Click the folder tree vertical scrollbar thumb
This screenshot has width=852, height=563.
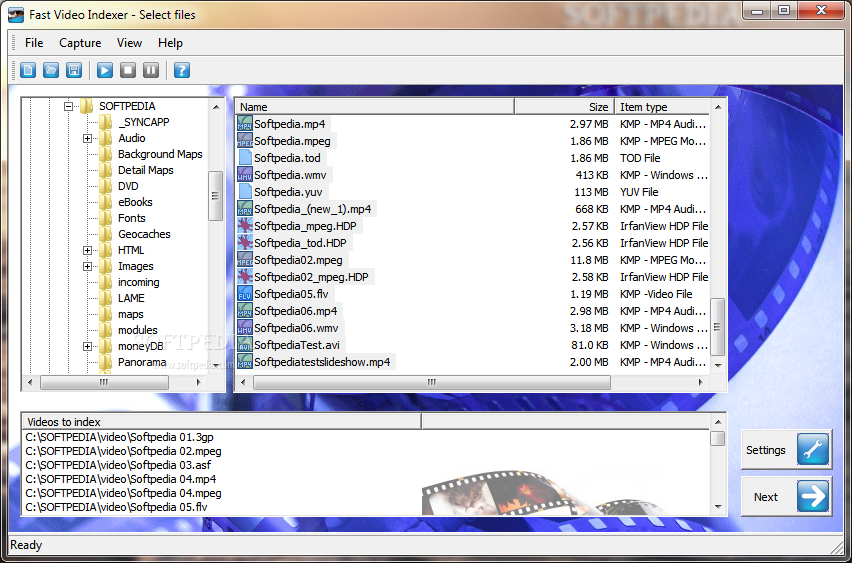click(215, 196)
